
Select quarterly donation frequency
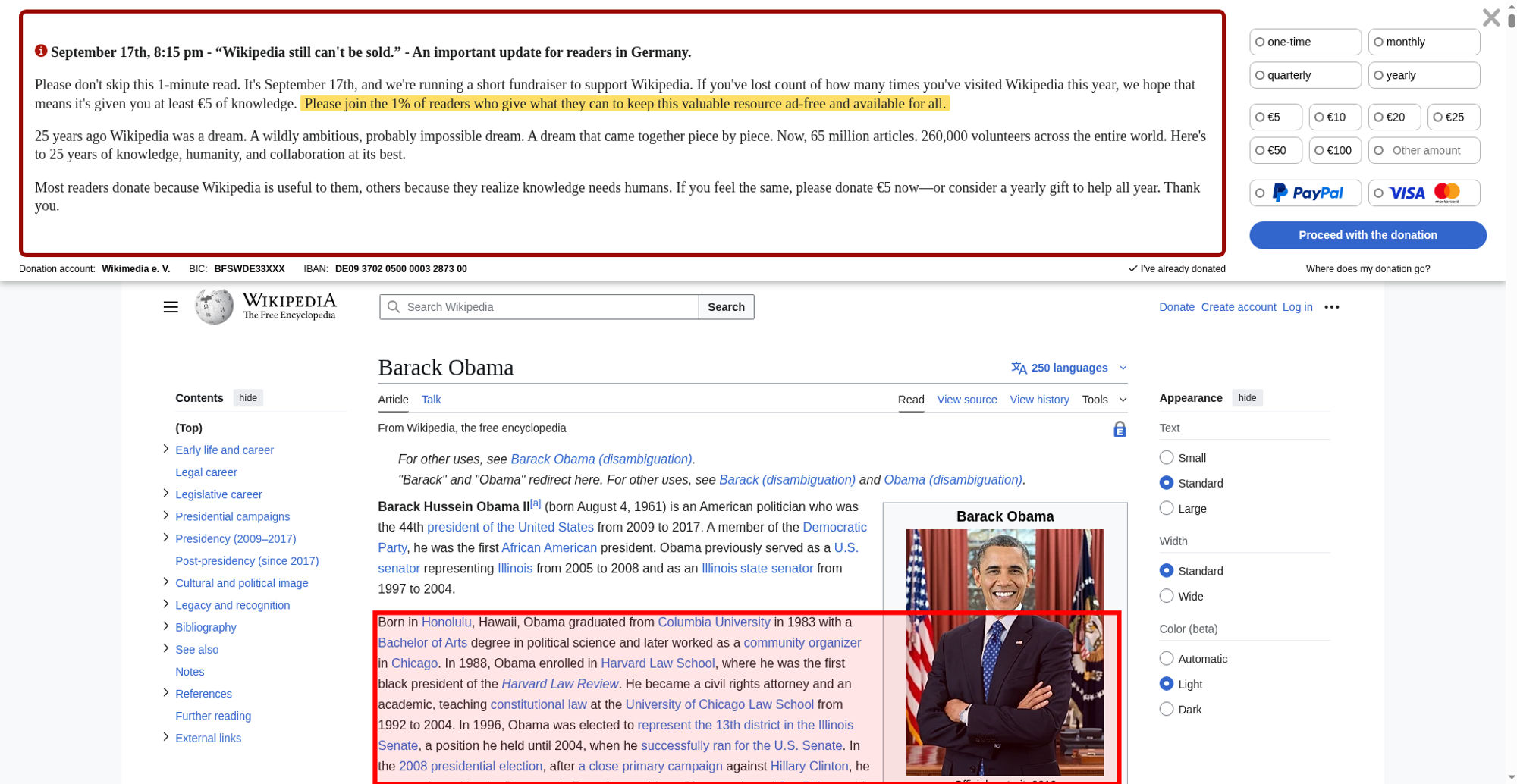[x=1305, y=75]
